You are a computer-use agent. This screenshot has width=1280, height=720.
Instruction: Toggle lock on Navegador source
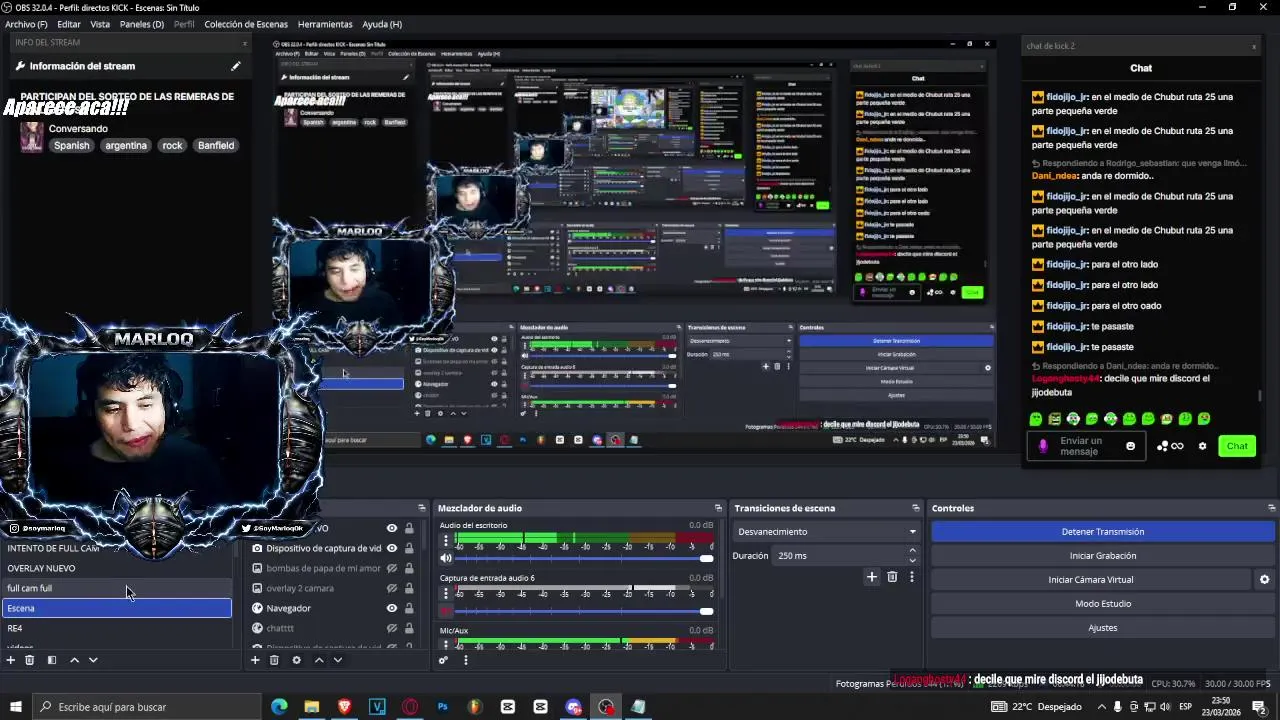409,608
